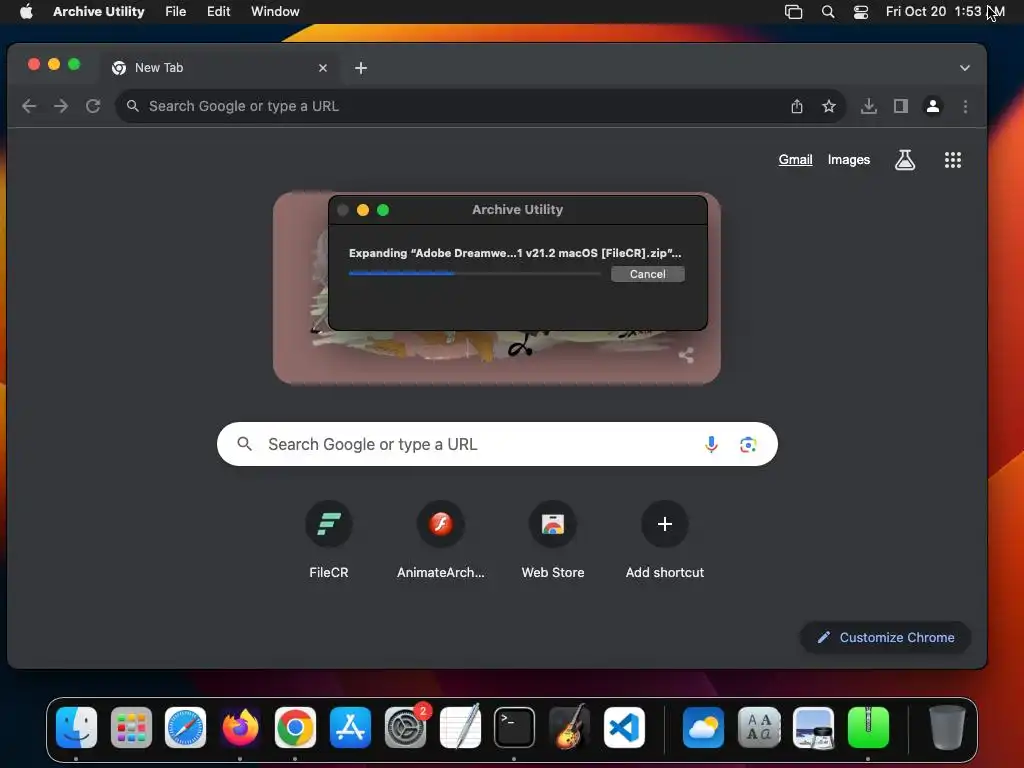Open the Archive Utility app menu

[x=99, y=11]
